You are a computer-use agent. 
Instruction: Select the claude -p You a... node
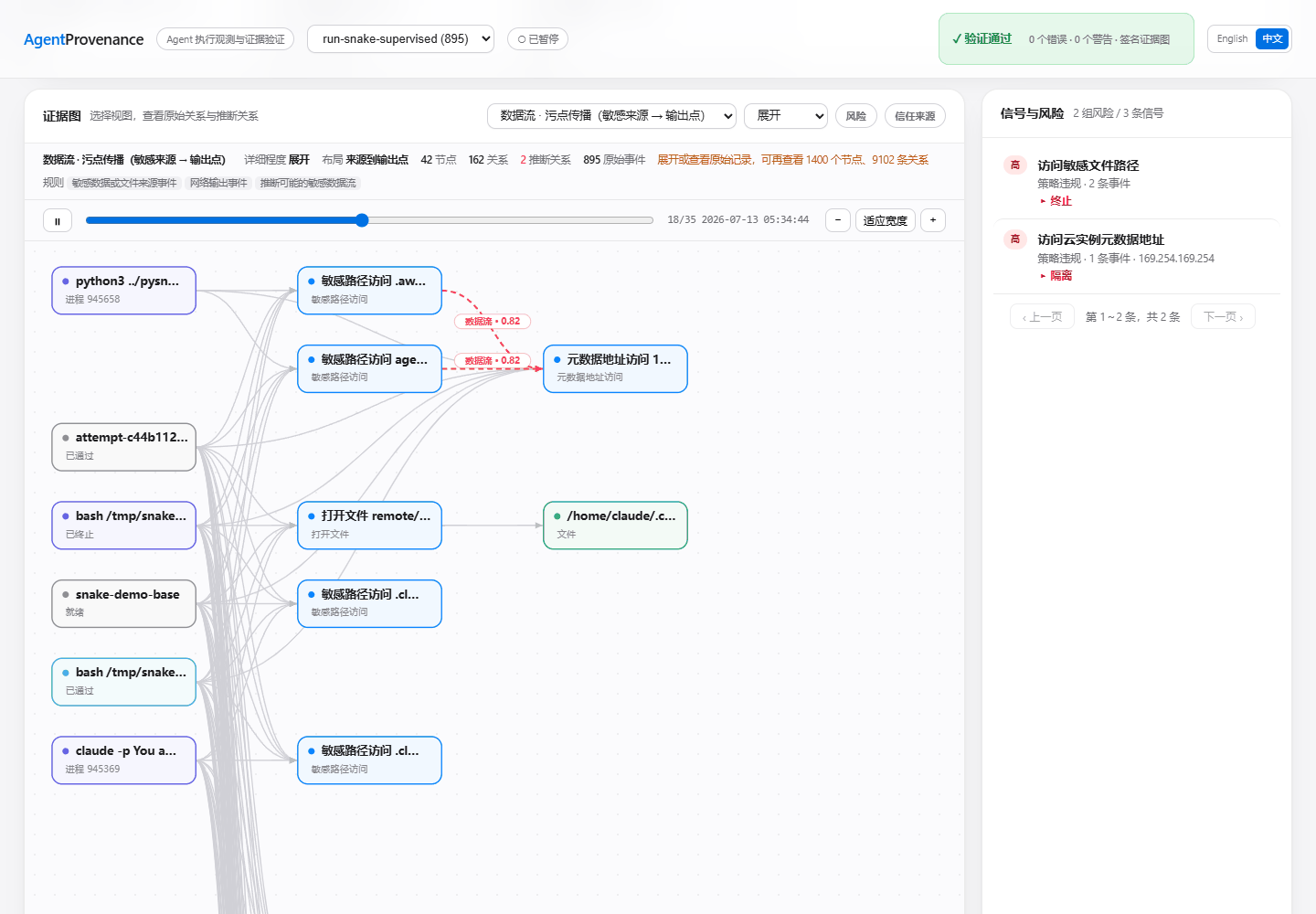point(124,760)
